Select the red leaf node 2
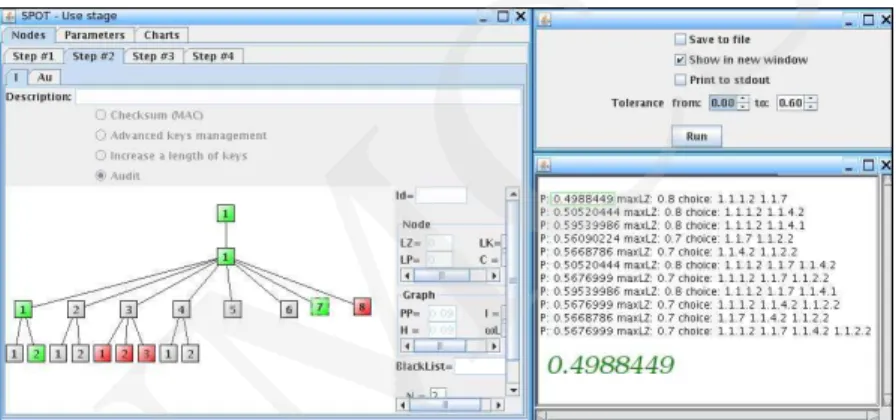896x420 pixels. 125,354
